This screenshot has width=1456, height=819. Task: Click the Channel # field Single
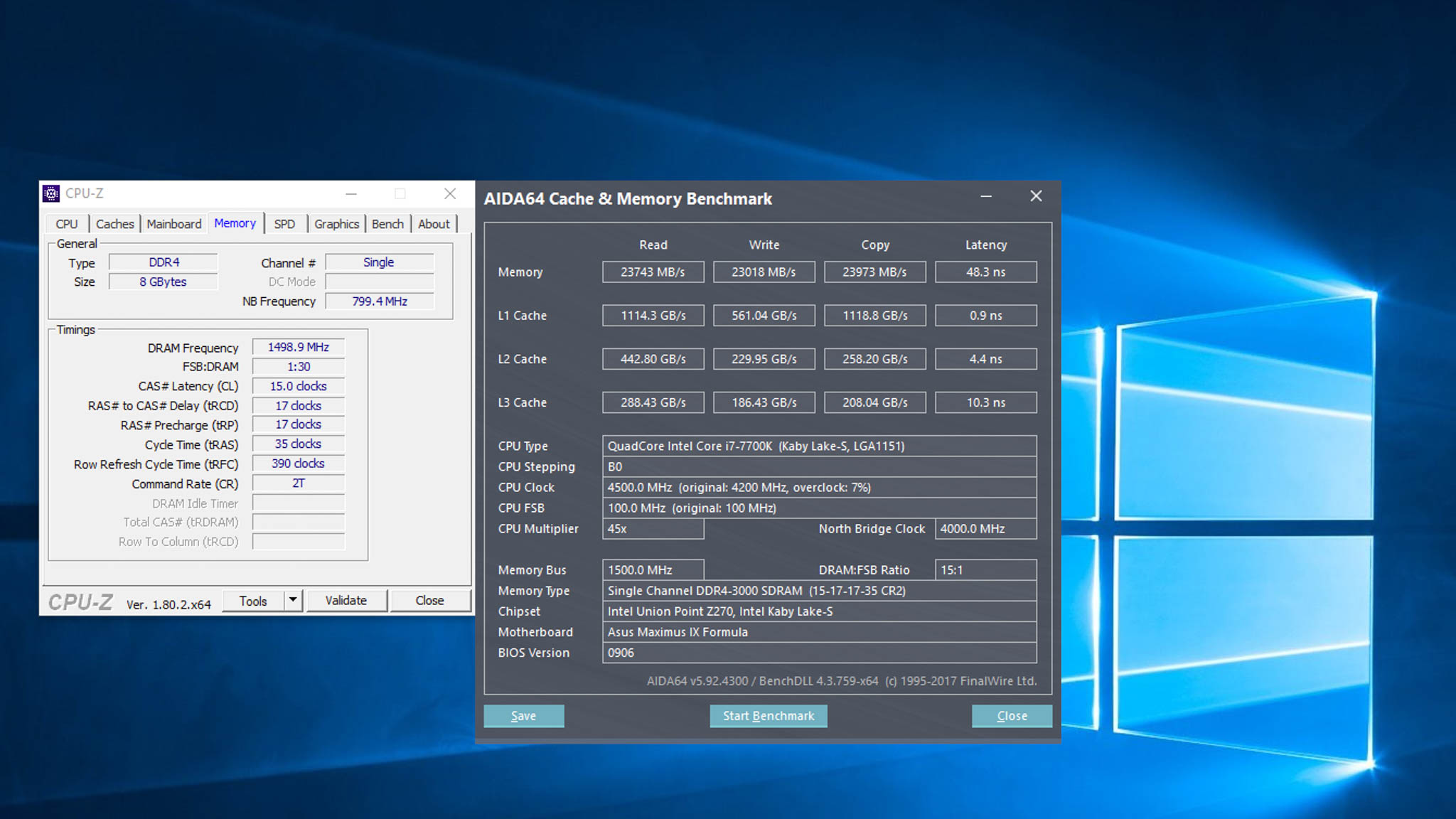click(x=379, y=262)
